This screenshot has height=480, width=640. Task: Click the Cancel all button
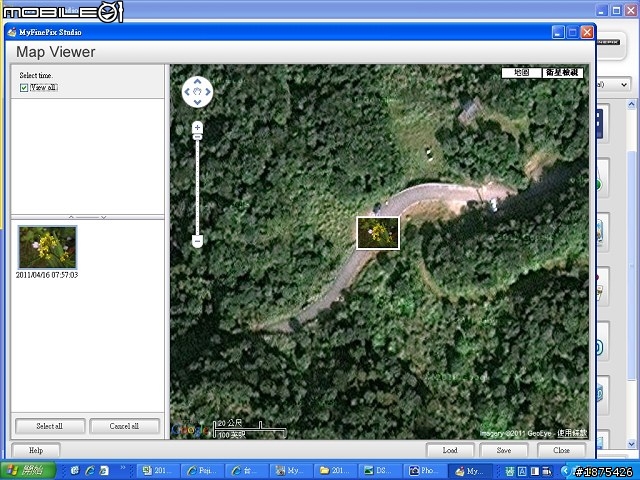(124, 426)
